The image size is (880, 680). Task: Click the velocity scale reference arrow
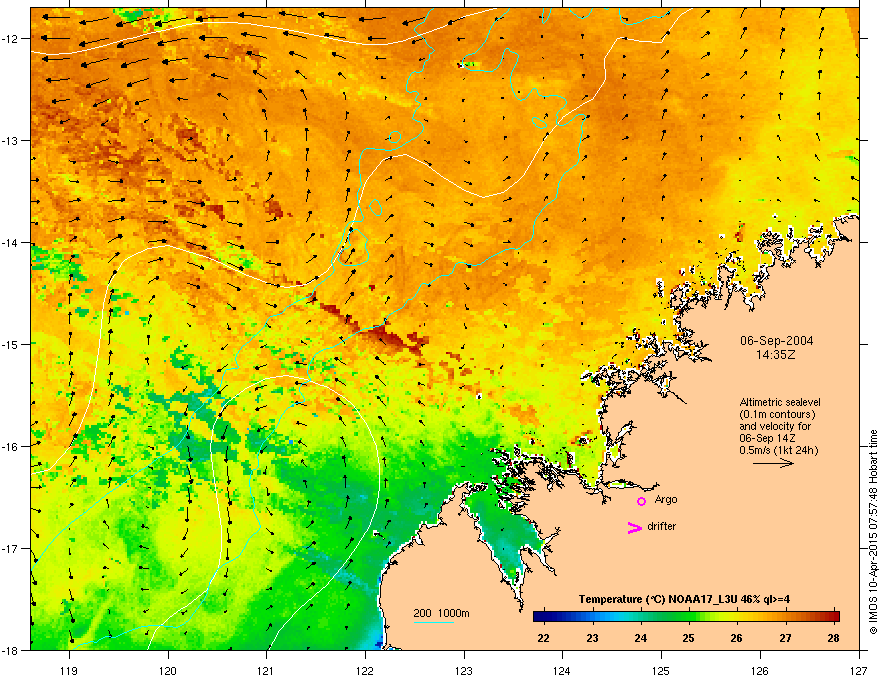773,463
